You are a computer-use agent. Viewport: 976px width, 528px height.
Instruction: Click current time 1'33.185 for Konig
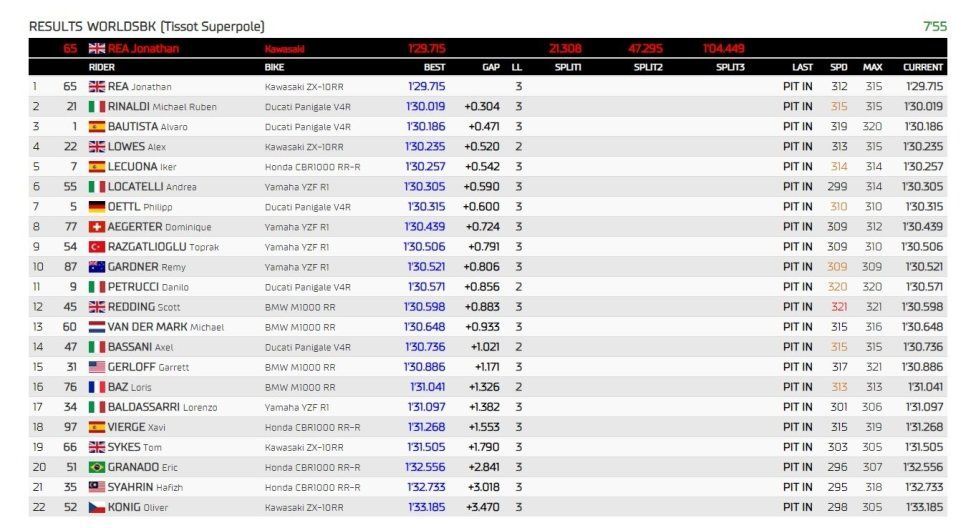coord(924,507)
